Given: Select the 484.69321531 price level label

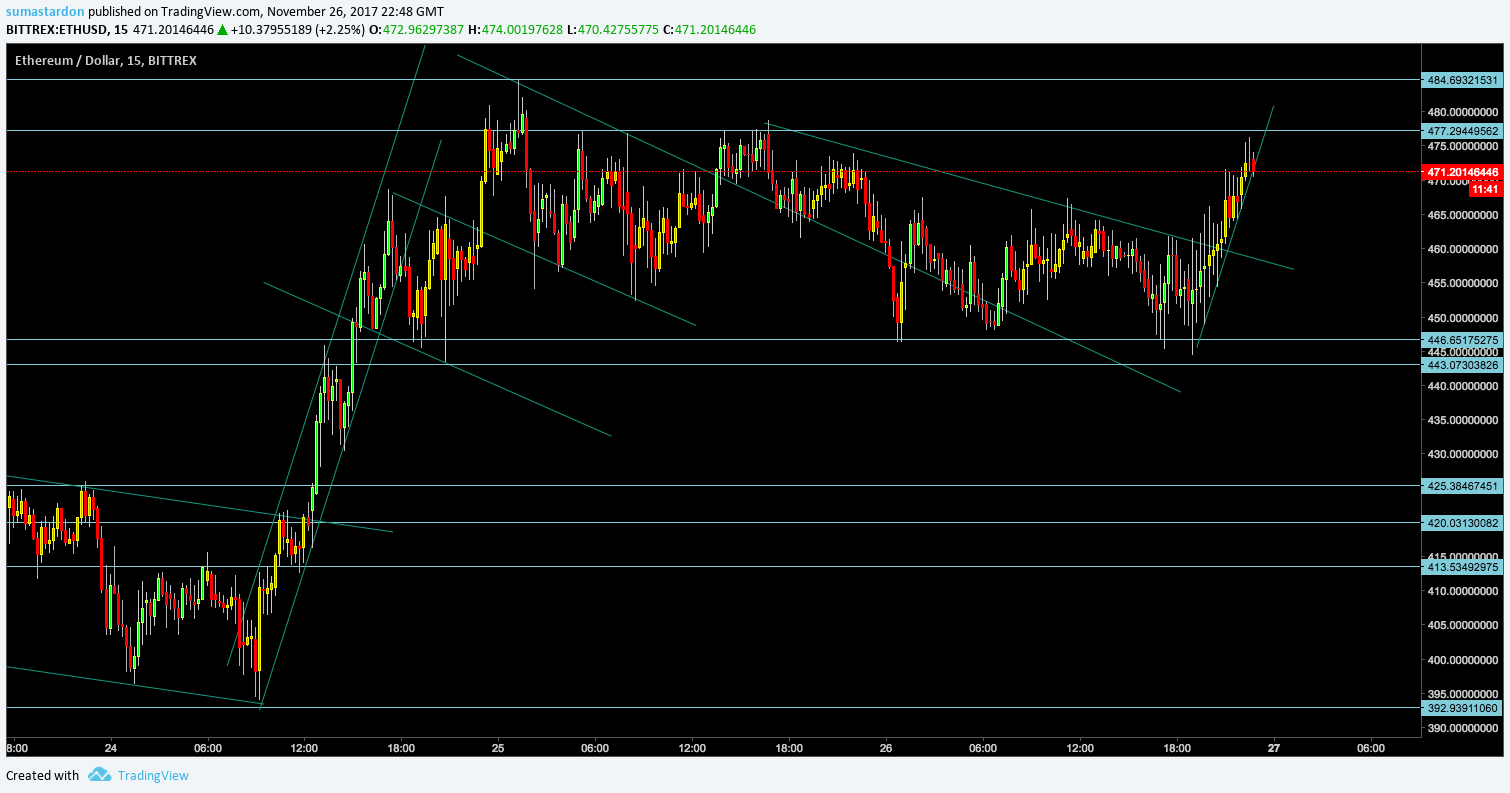Looking at the screenshot, I should [x=1462, y=79].
